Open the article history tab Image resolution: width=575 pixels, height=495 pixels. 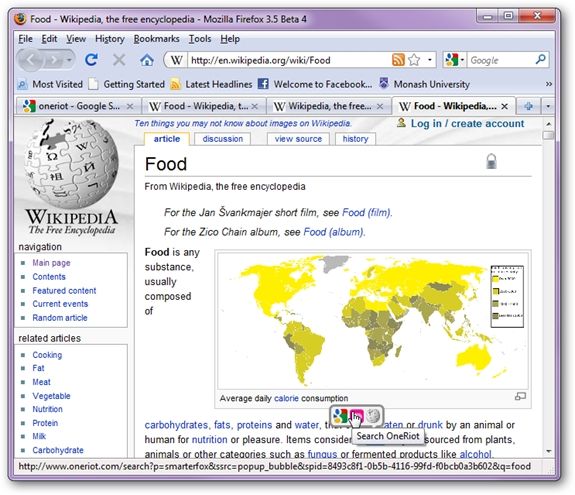[355, 139]
